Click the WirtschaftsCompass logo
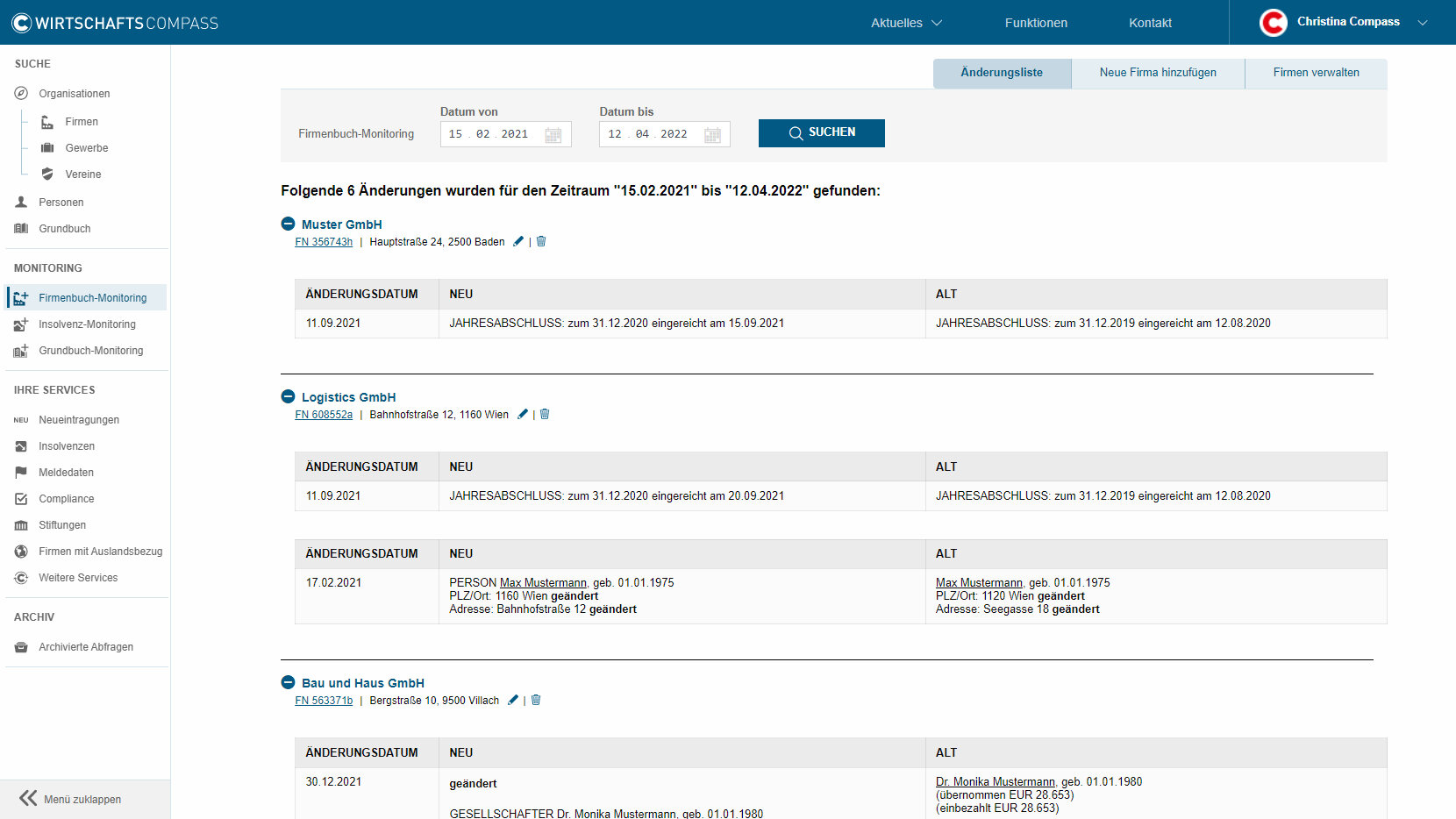 tap(115, 23)
